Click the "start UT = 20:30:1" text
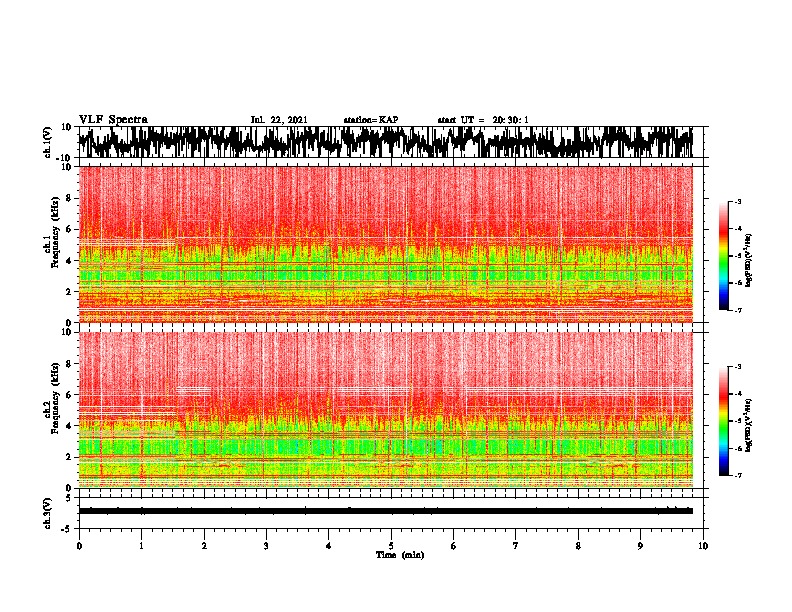The height and width of the screenshot is (612, 792). (x=483, y=120)
